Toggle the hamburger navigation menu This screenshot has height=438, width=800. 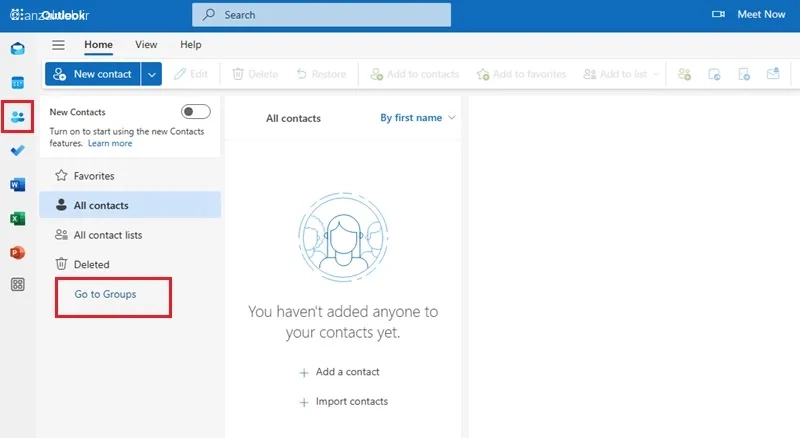[58, 45]
